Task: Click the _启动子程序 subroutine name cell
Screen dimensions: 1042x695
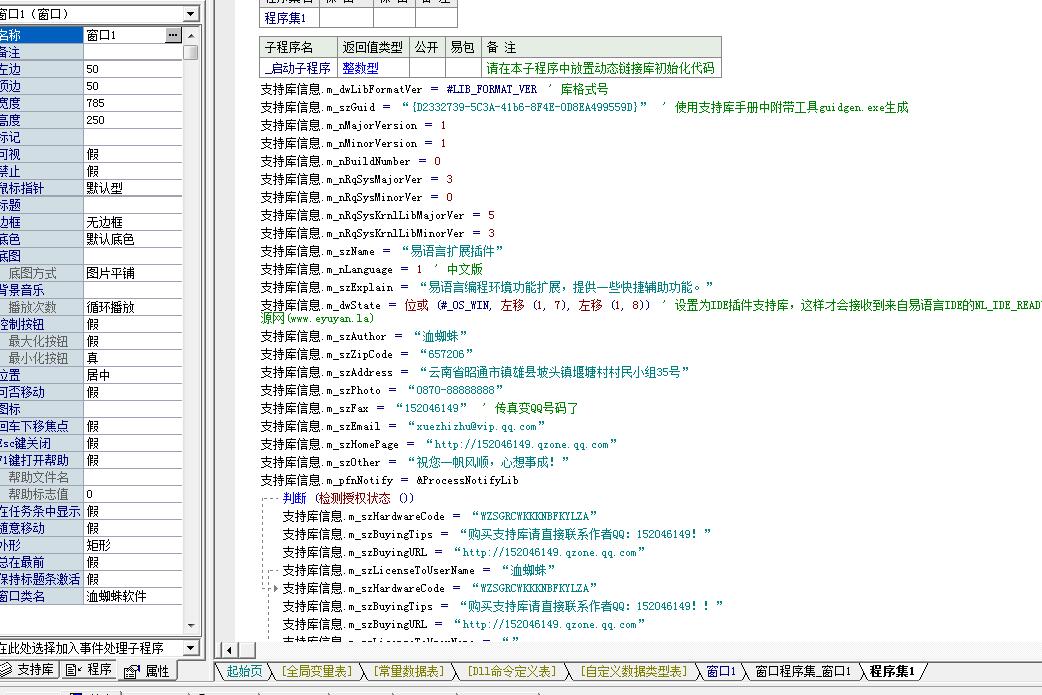Action: pos(298,68)
